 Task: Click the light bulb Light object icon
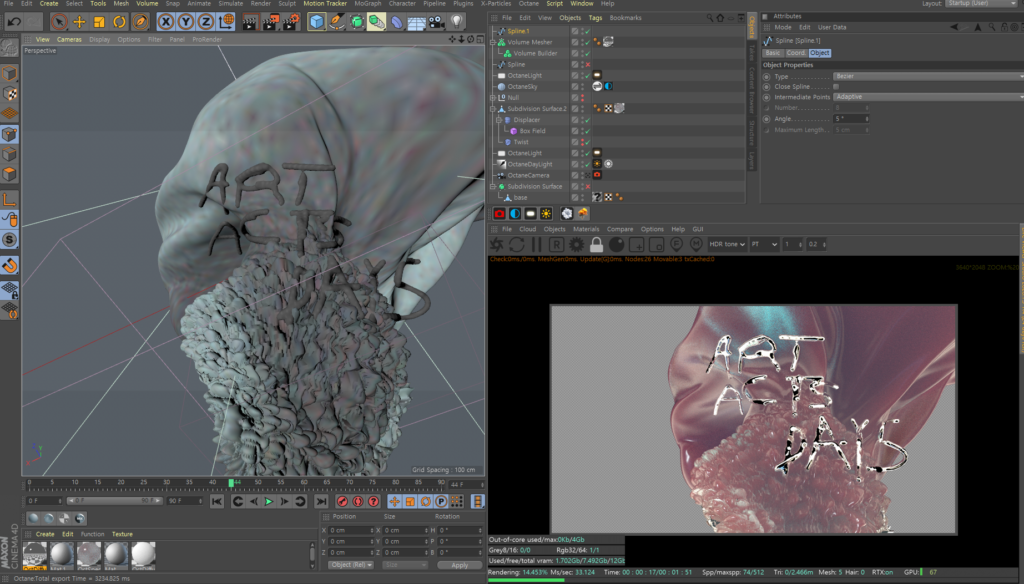click(x=457, y=21)
